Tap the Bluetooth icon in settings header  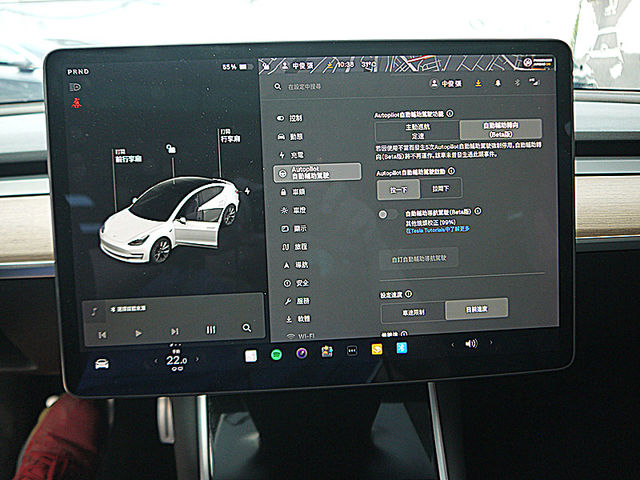[517, 82]
